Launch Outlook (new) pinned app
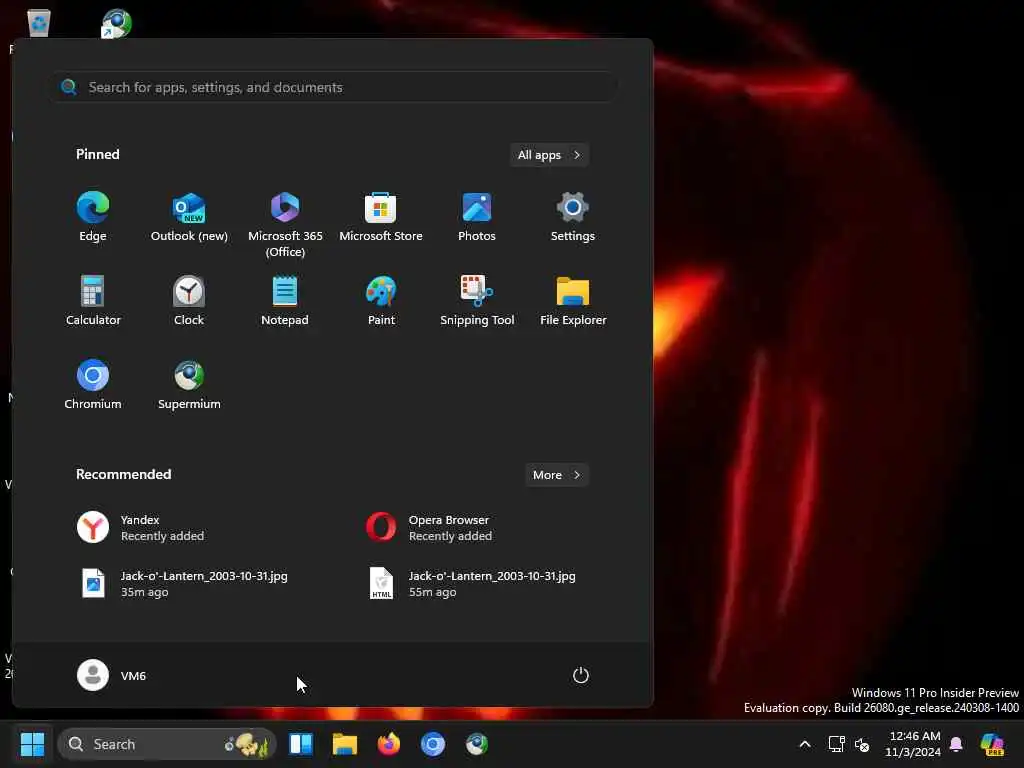The height and width of the screenshot is (768, 1024). click(189, 217)
